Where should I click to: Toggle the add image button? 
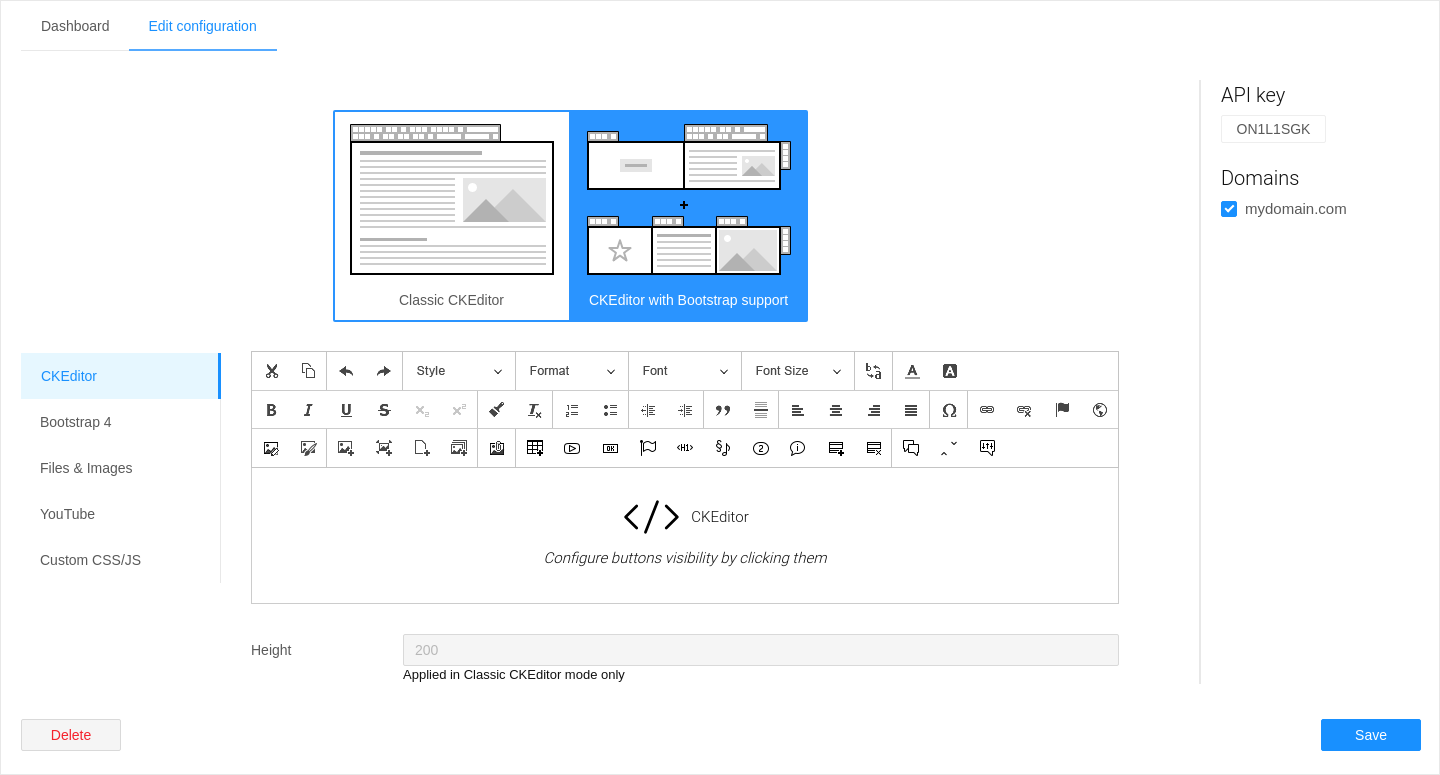click(346, 448)
